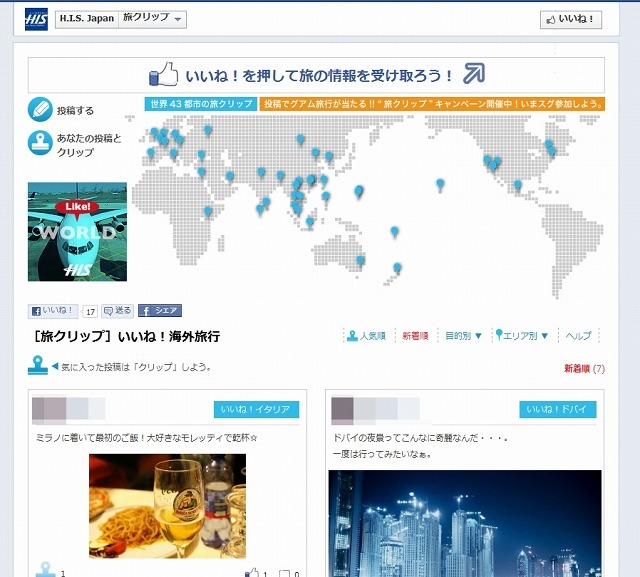This screenshot has height=577, width=640.
Task: Share via the Facebook シェア button
Action: 160,311
